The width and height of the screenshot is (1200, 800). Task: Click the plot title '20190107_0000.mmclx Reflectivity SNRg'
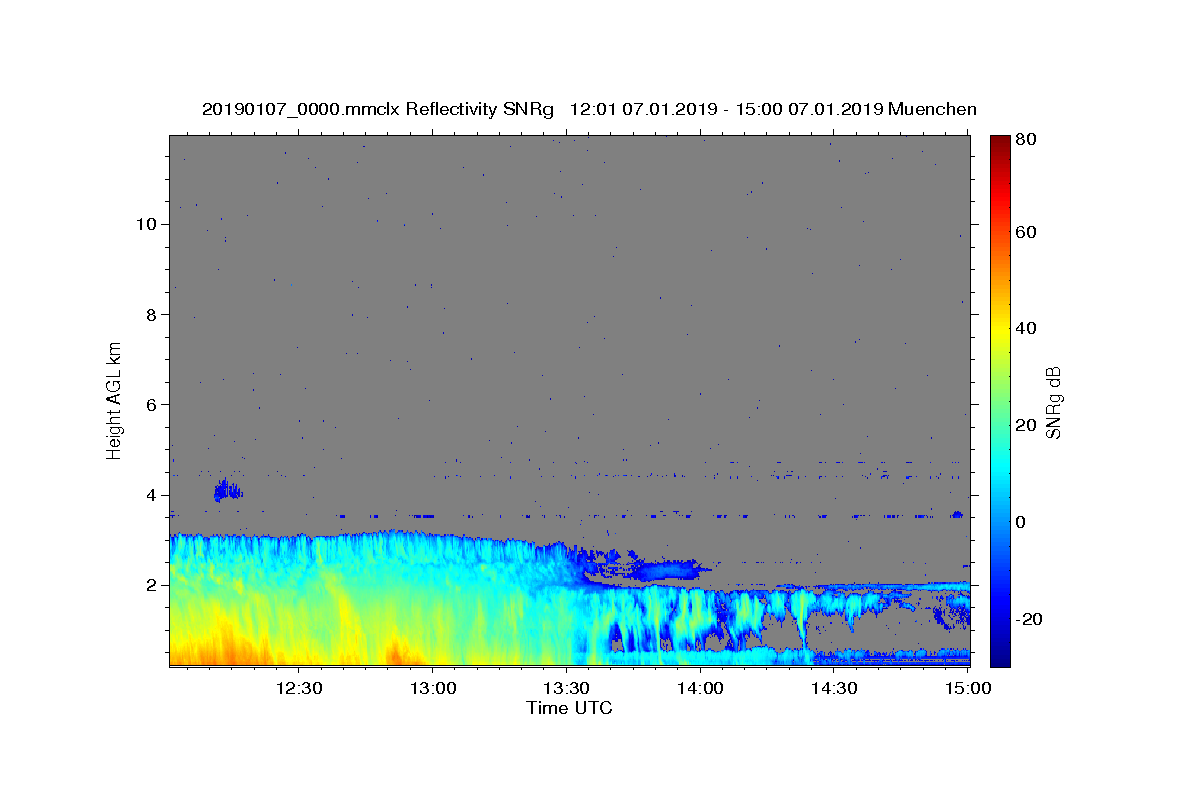(x=377, y=110)
